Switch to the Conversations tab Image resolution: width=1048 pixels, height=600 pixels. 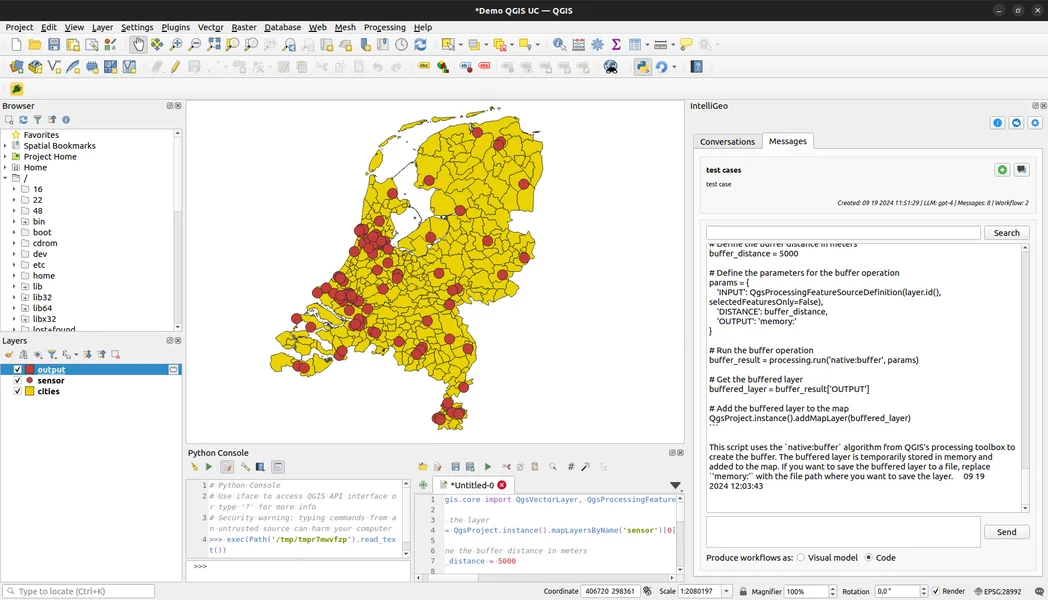pos(727,142)
